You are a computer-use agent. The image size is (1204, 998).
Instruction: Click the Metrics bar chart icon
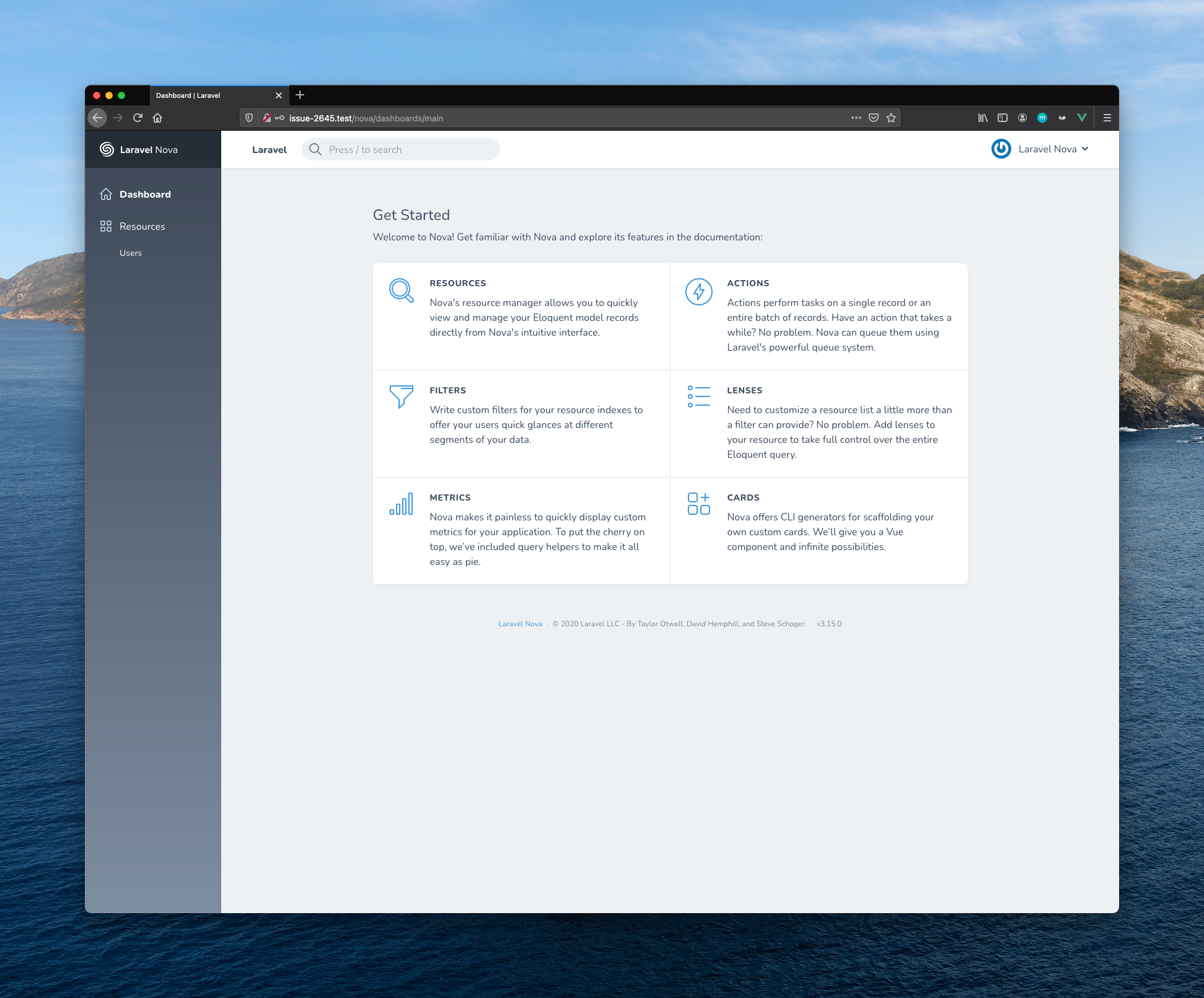401,505
